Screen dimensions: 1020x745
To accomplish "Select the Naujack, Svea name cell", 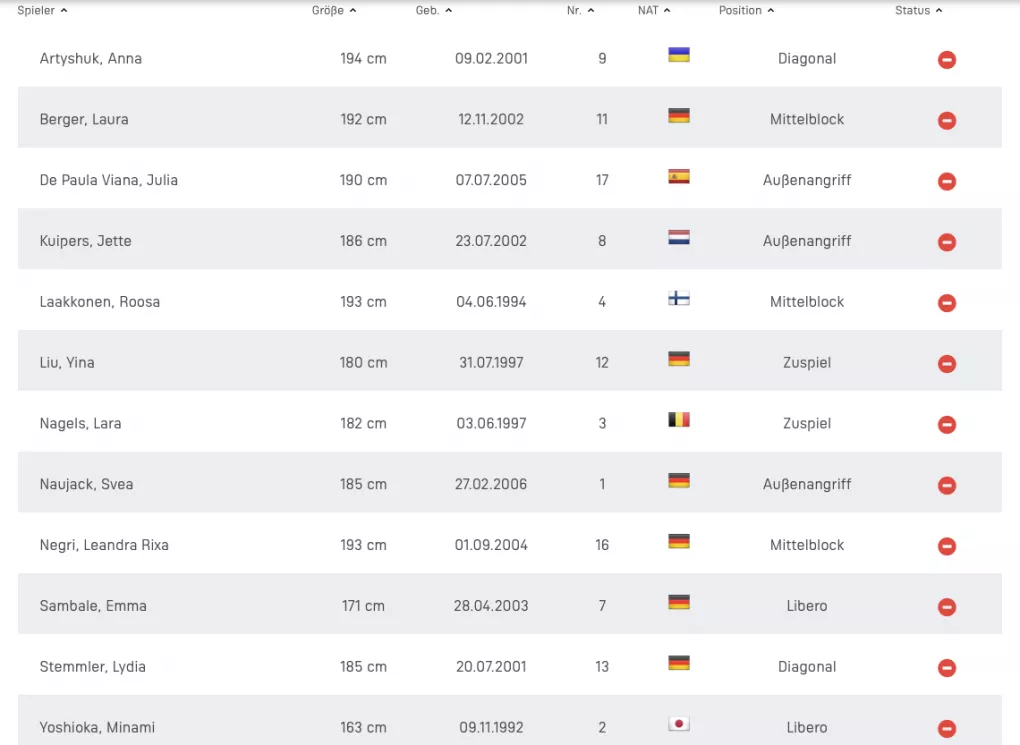I will click(86, 484).
